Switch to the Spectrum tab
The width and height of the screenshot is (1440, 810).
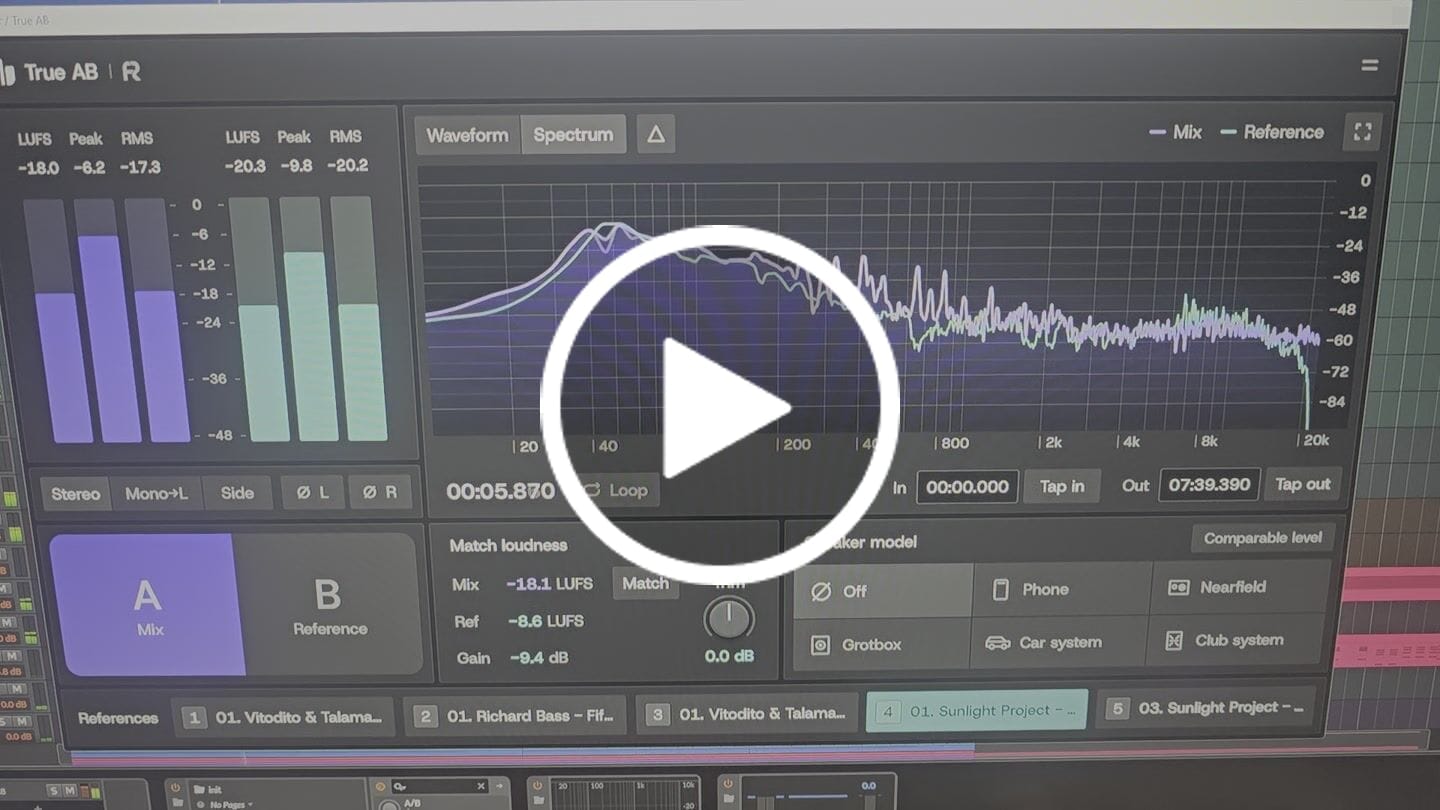pos(573,134)
